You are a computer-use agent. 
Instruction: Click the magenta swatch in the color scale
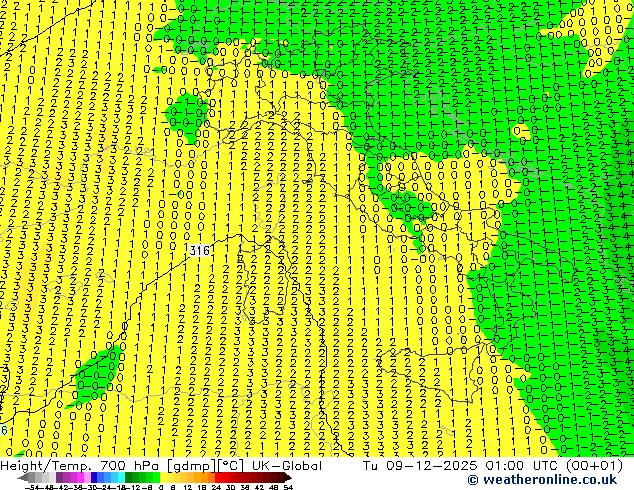coord(80,478)
